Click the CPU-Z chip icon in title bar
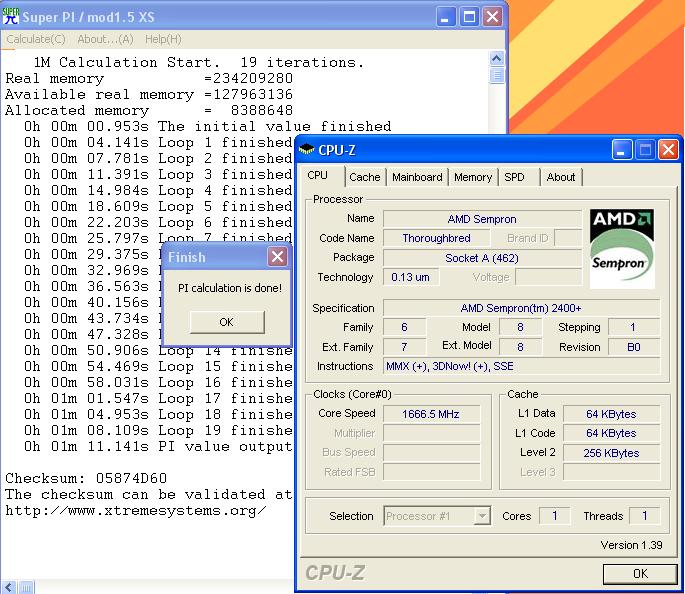Image resolution: width=685 pixels, height=594 pixels. click(306, 149)
